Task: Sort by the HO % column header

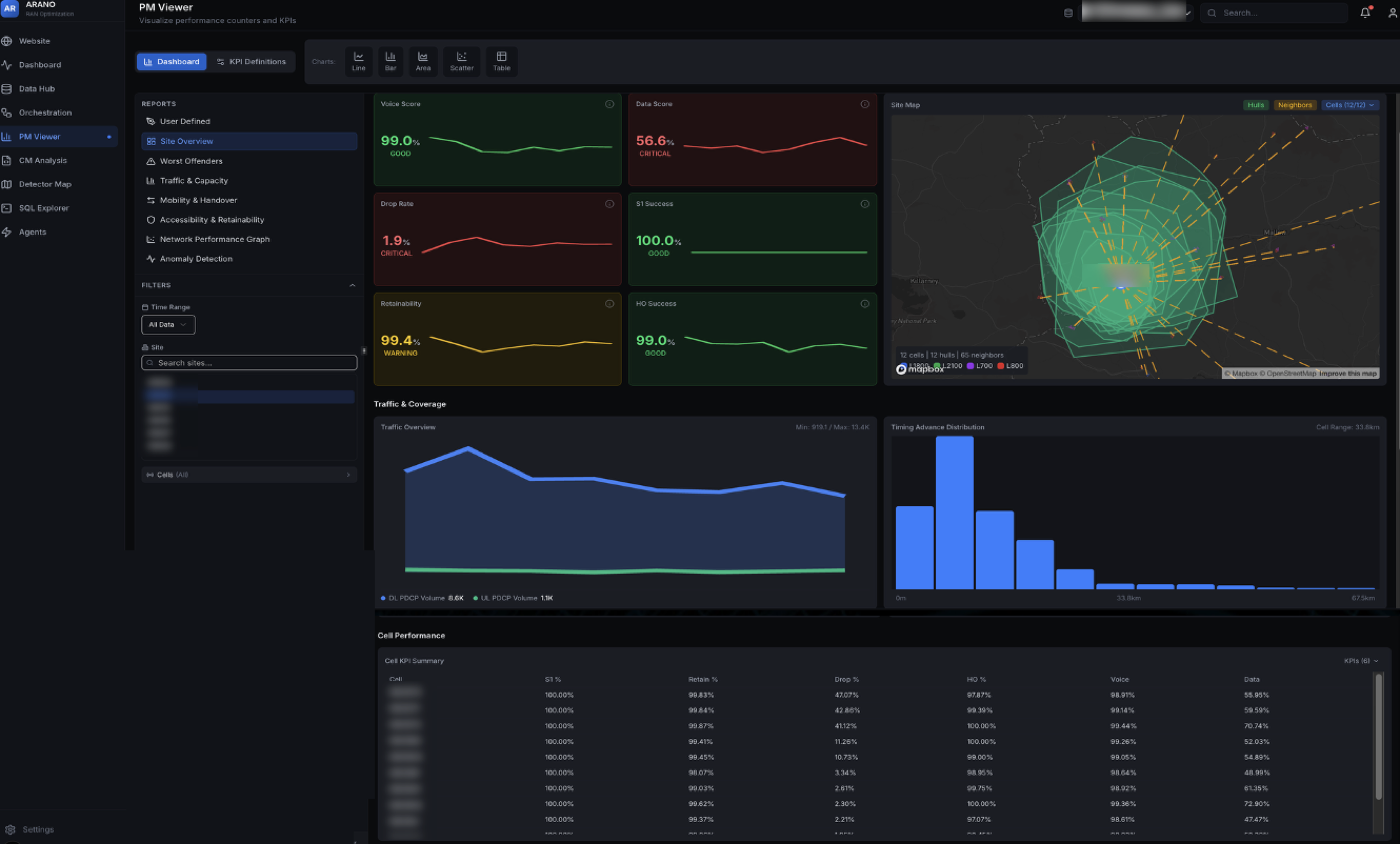Action: [977, 680]
